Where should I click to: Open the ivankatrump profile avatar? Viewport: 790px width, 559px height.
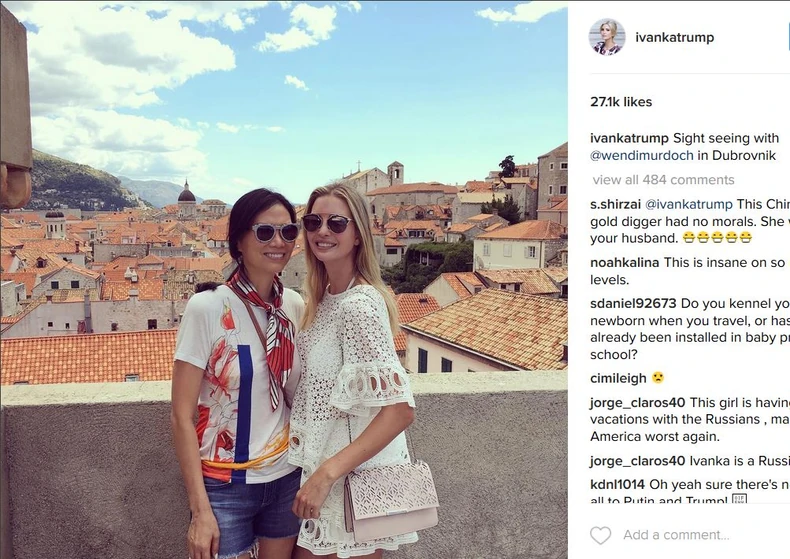607,37
